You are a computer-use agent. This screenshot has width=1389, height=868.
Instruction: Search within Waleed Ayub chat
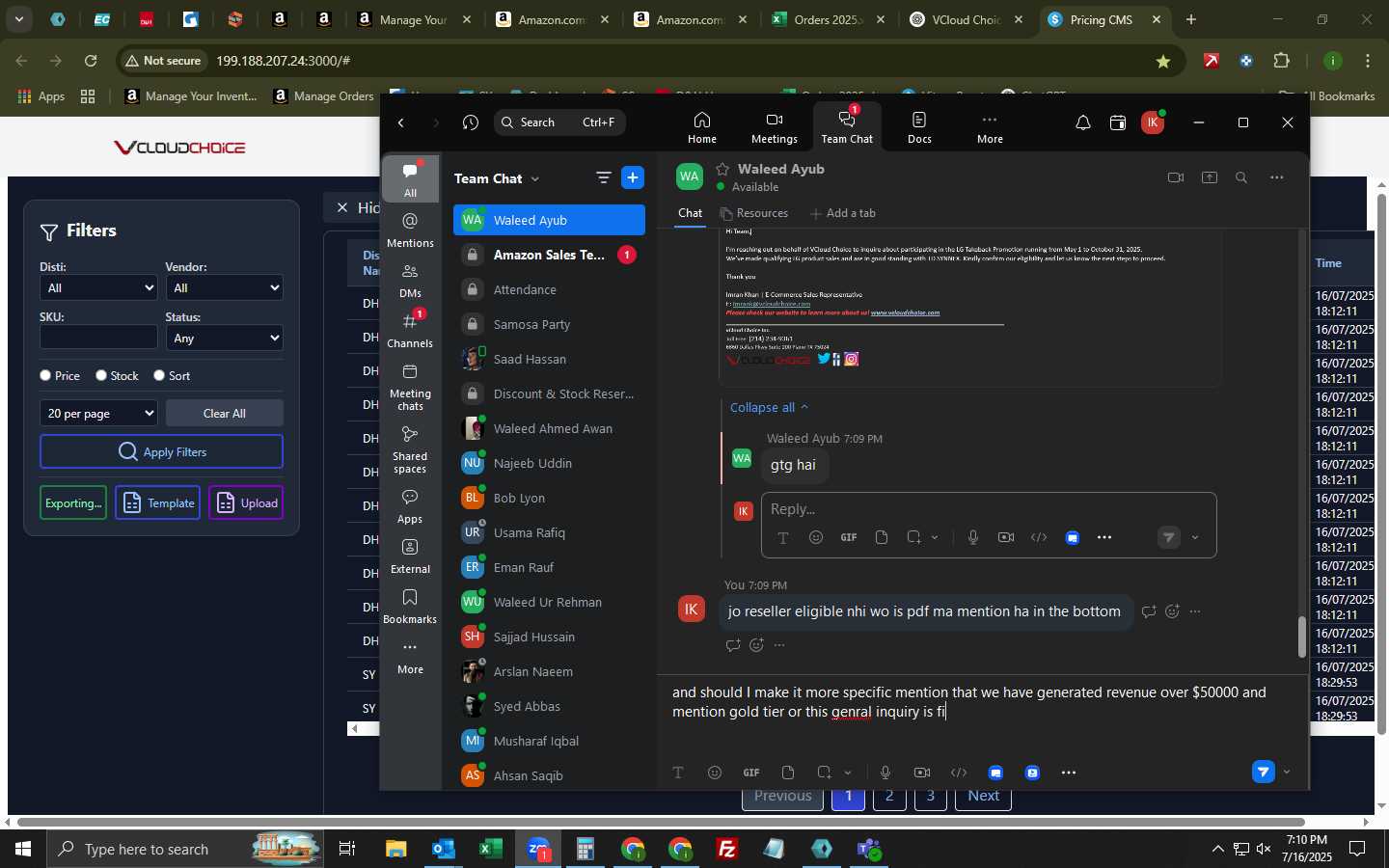[1242, 177]
